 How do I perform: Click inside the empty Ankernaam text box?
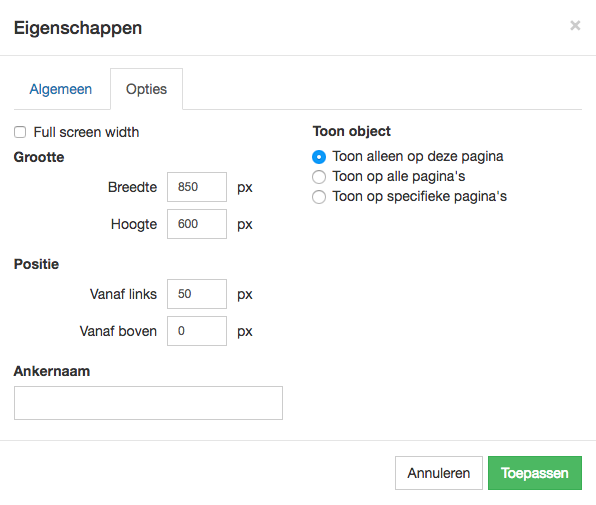coord(148,403)
